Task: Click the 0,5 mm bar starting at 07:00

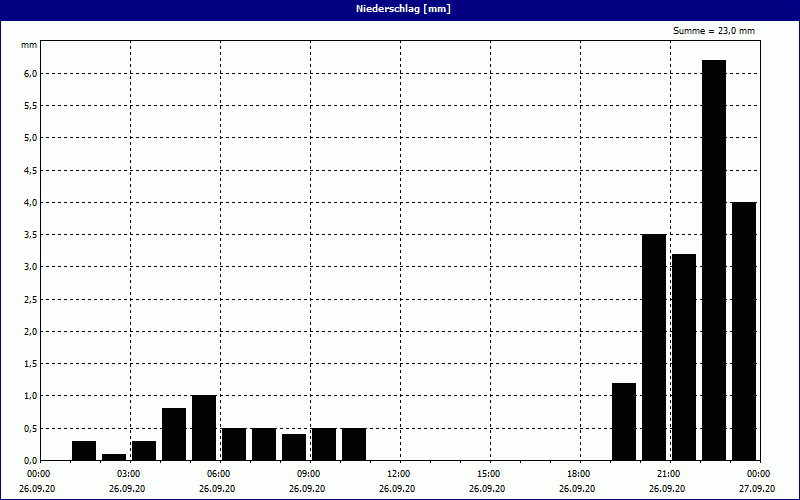Action: pos(264,444)
